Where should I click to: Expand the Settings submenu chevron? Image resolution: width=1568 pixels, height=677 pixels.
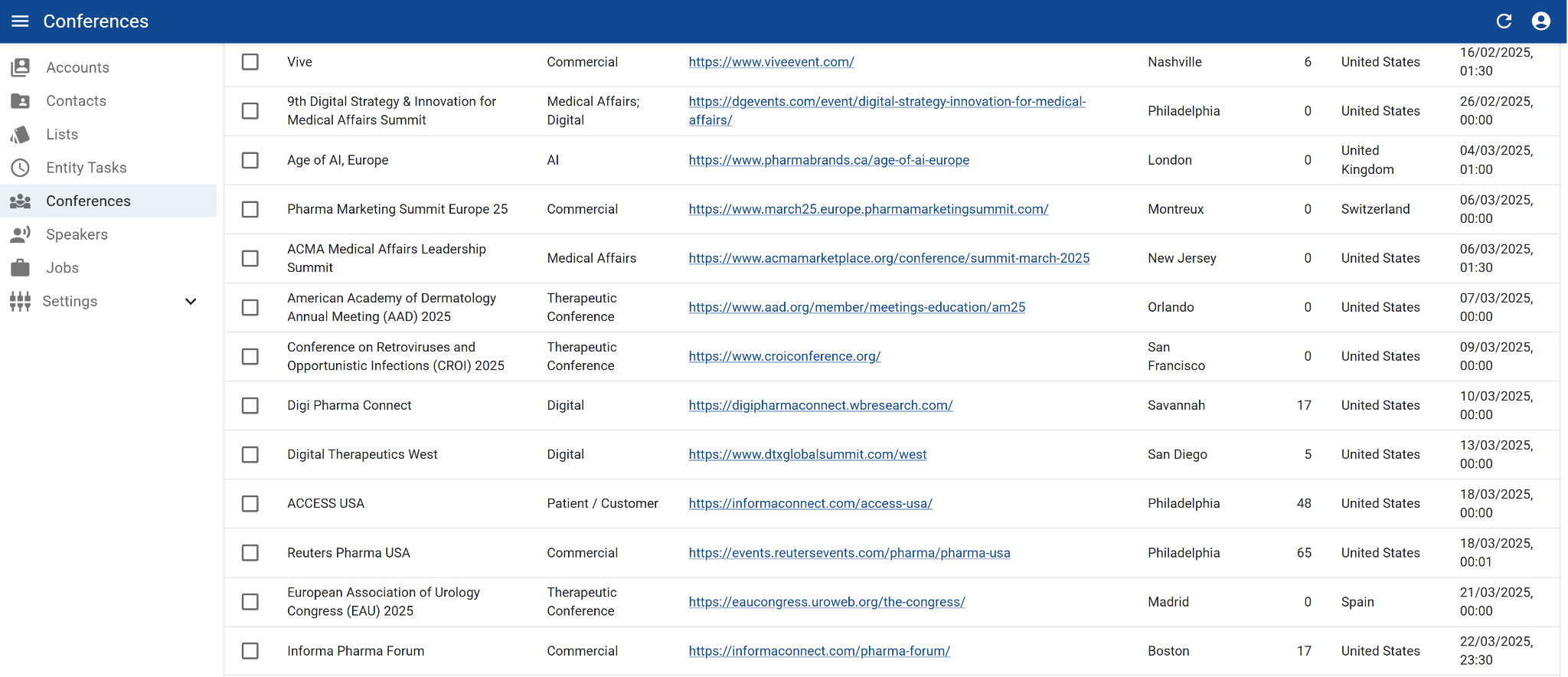click(x=191, y=302)
